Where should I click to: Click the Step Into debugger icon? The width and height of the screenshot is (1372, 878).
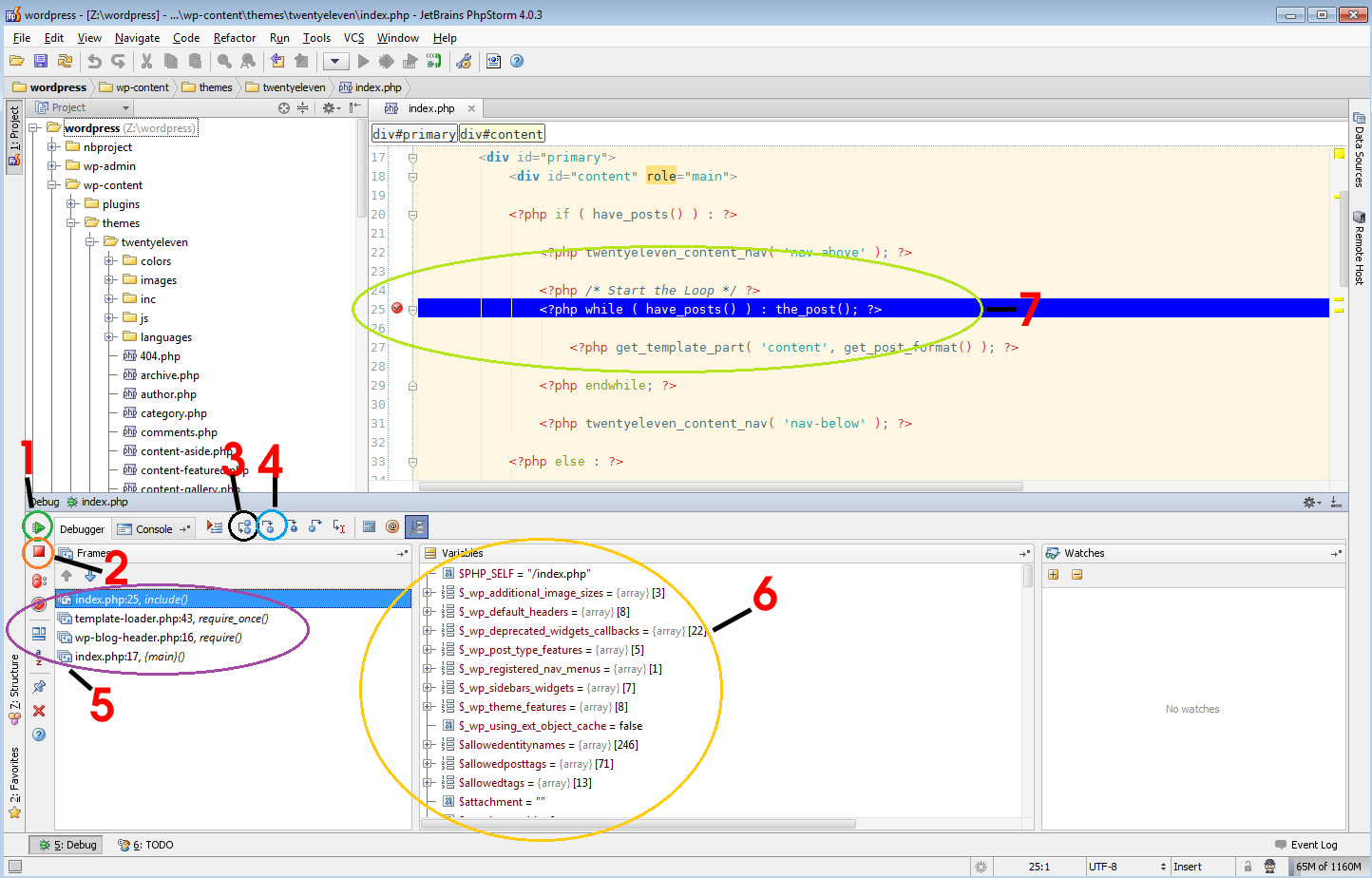click(x=270, y=526)
